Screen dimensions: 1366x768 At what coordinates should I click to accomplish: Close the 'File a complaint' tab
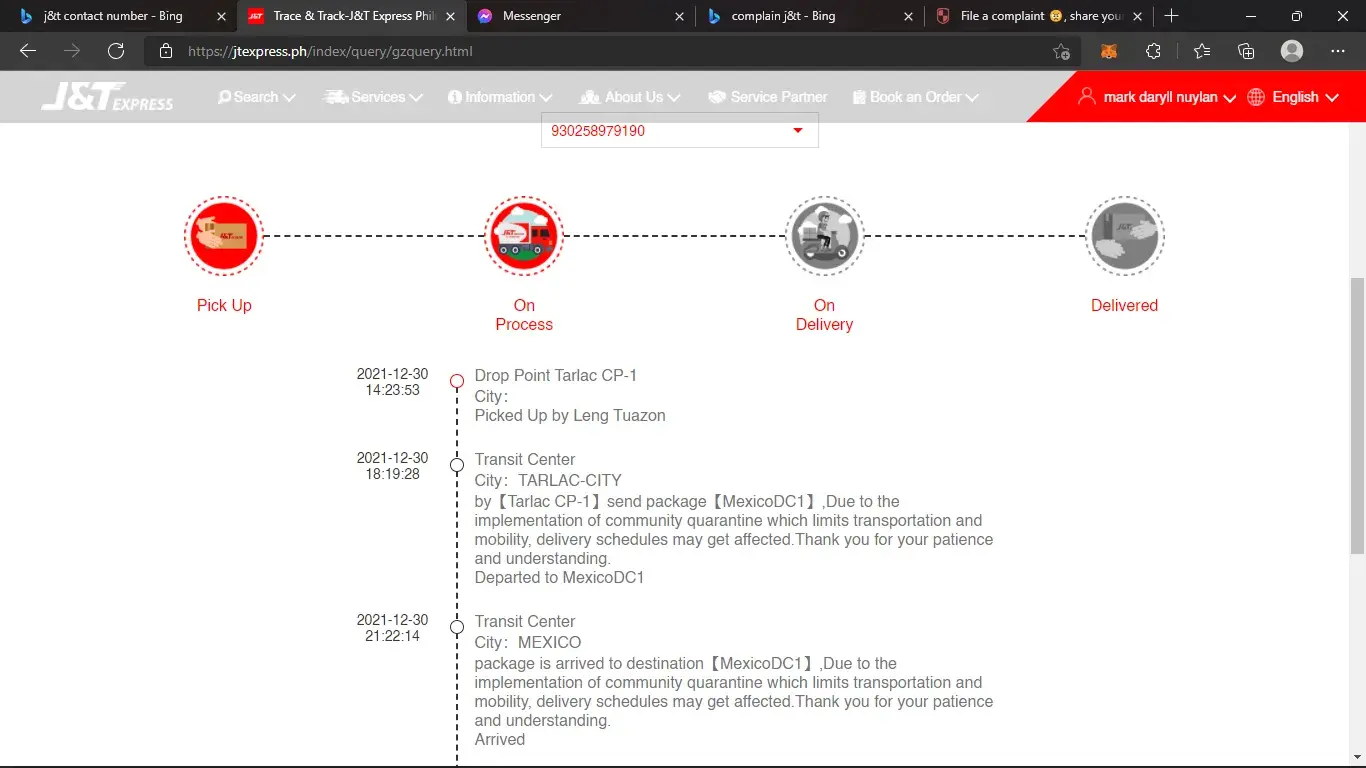pyautogui.click(x=1137, y=16)
